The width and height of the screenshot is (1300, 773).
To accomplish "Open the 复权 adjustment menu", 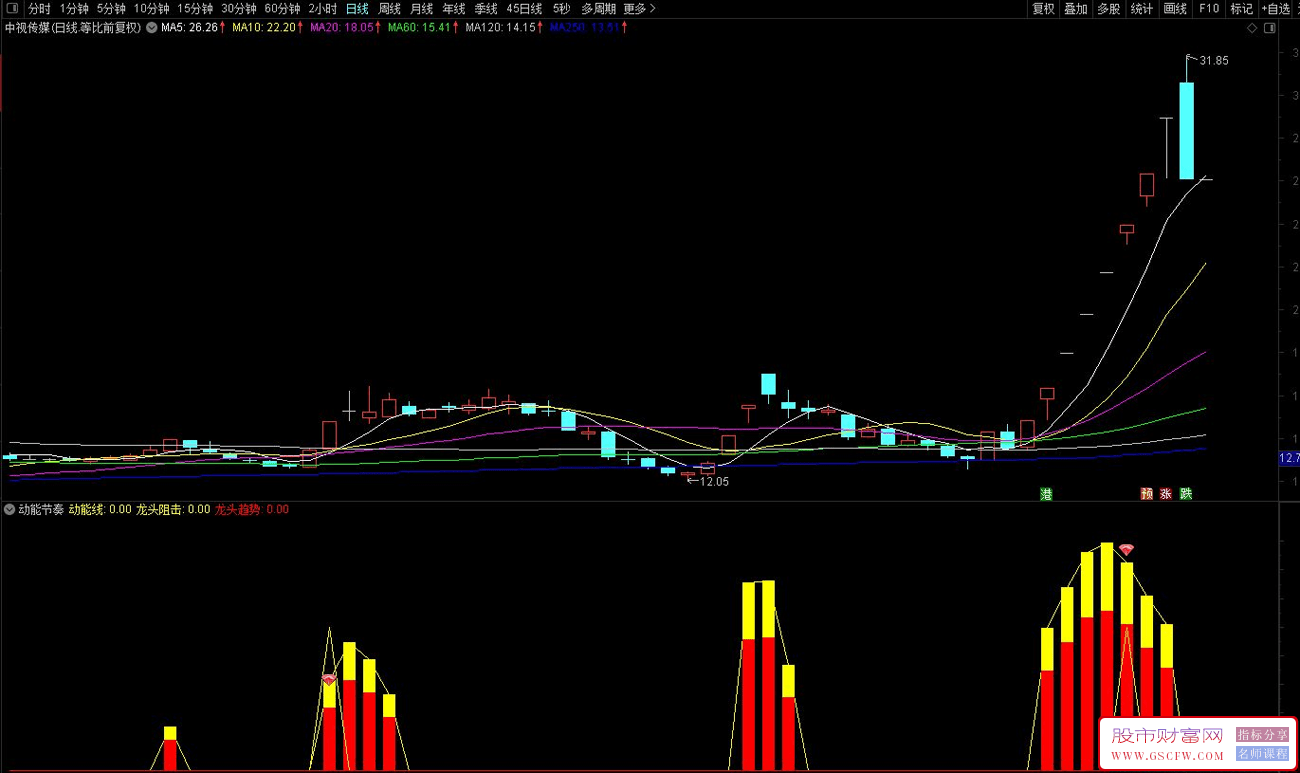I will (1043, 9).
